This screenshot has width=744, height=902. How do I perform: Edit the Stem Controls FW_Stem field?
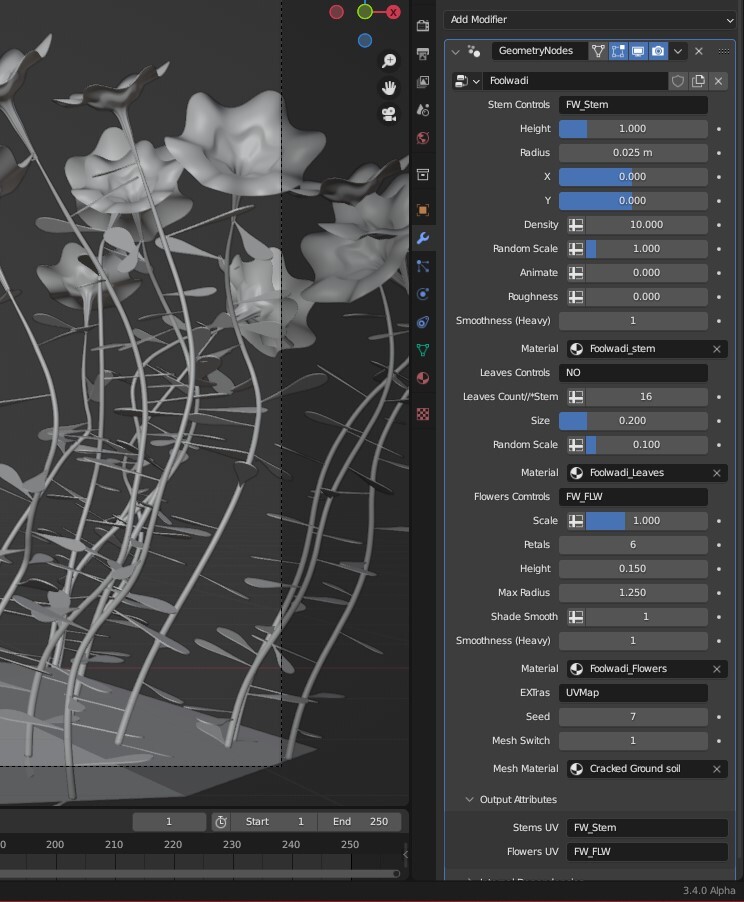(633, 105)
